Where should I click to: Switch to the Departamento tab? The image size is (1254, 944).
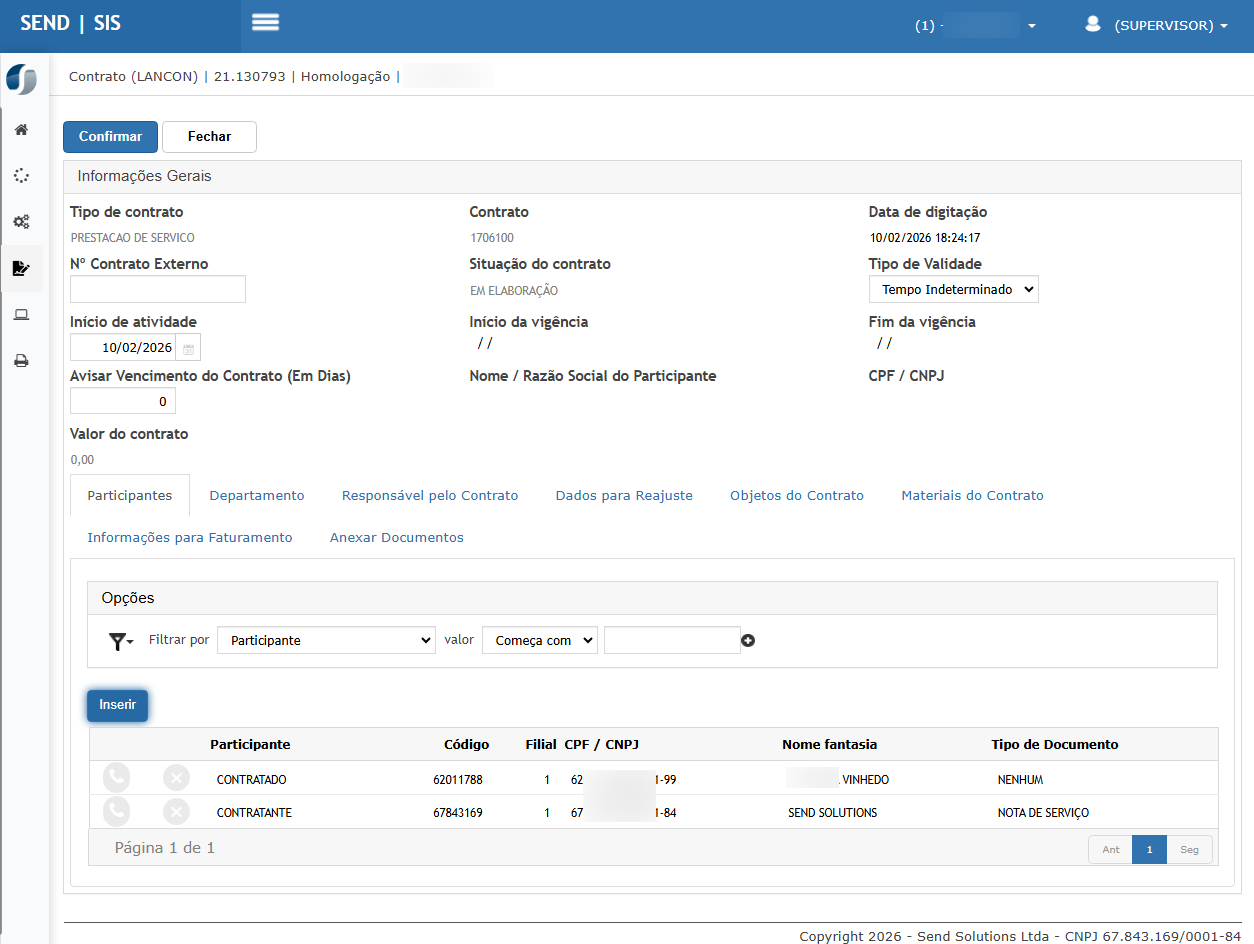click(257, 496)
